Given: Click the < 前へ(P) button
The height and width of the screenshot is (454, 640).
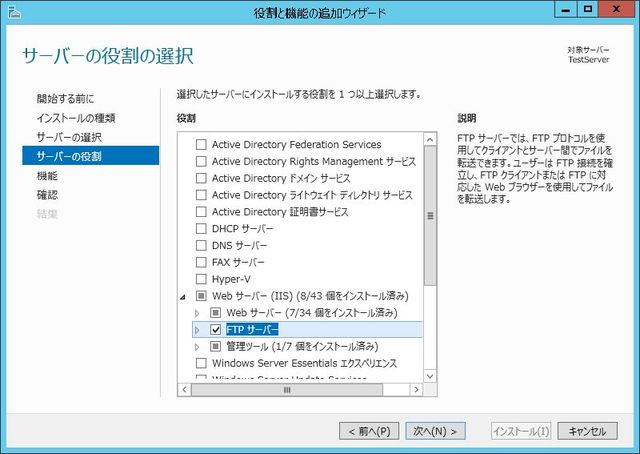Looking at the screenshot, I should point(369,431).
